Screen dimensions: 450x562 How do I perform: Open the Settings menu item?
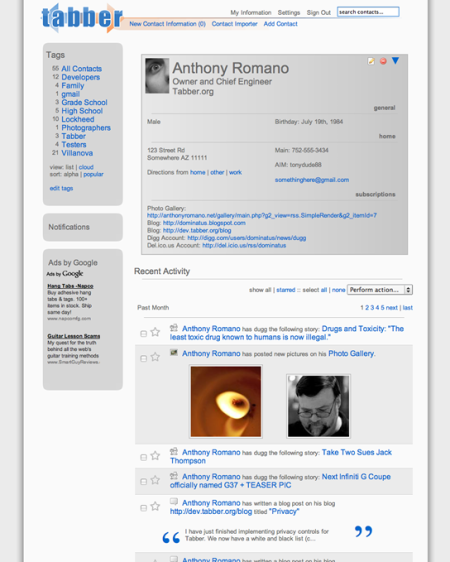(x=289, y=13)
